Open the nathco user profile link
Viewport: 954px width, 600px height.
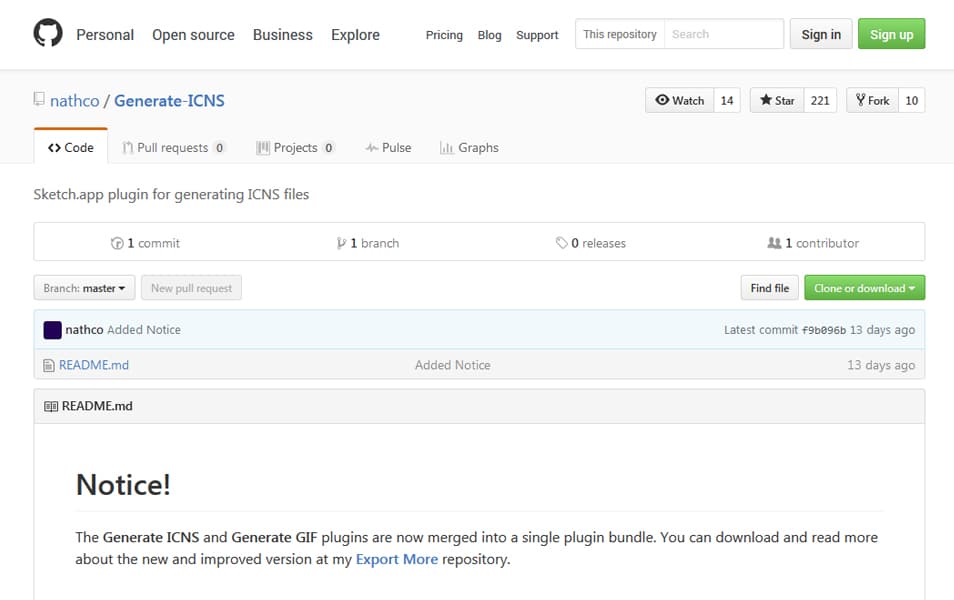click(x=74, y=100)
